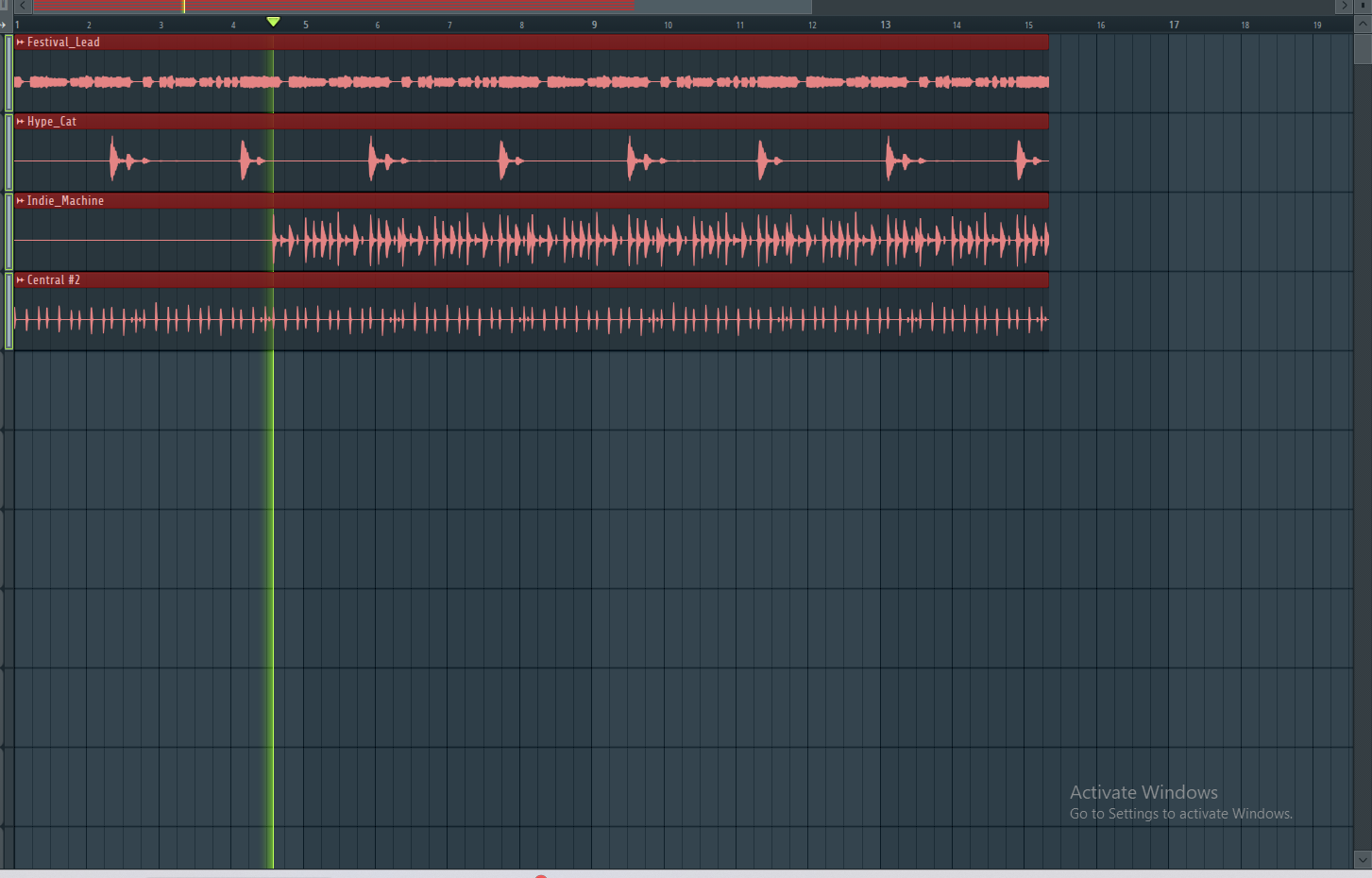
Task: Toggle the mute switch beside the Indie_Machine track
Action: [x=8, y=232]
